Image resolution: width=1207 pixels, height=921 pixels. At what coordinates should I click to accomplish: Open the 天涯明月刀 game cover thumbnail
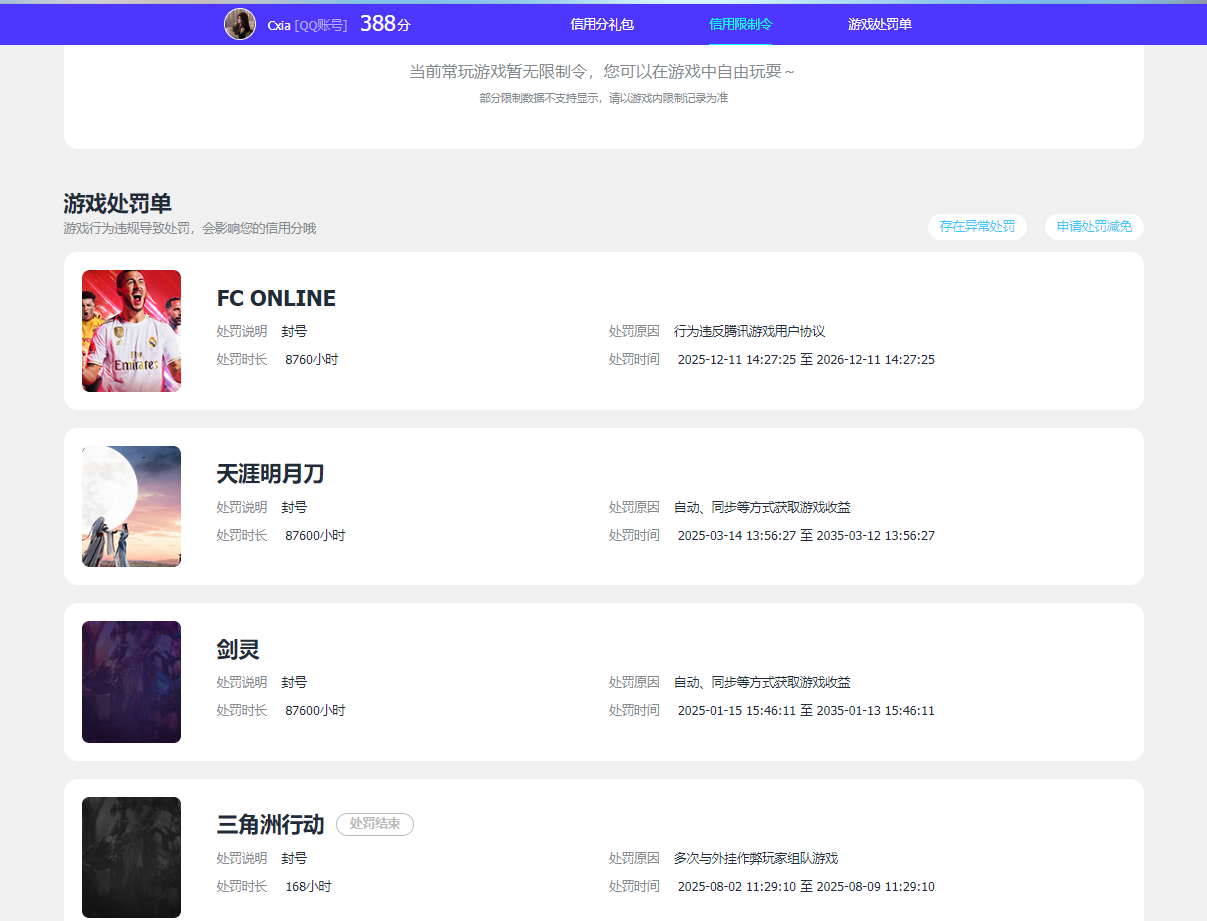(x=131, y=507)
